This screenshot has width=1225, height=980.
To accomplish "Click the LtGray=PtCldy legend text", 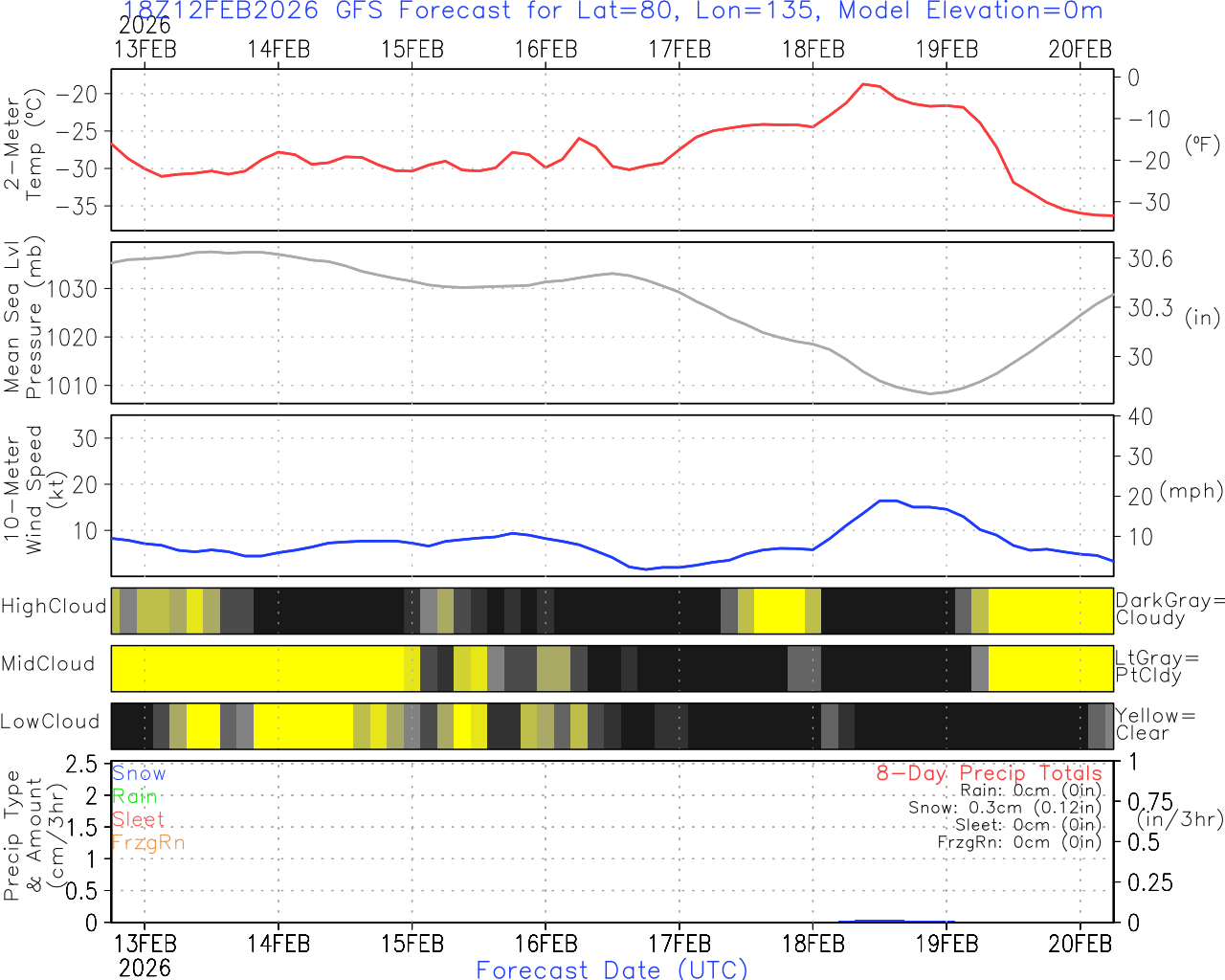I will [x=1156, y=667].
